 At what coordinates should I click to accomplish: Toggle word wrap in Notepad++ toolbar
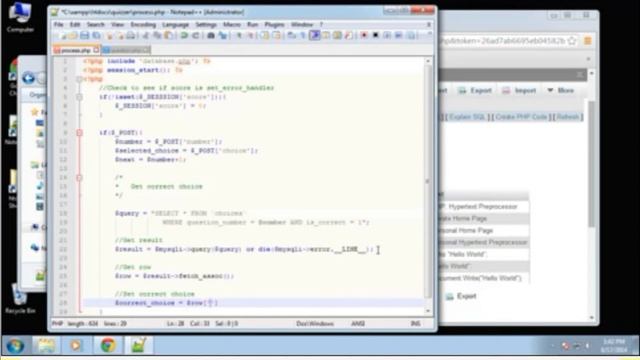(x=291, y=36)
